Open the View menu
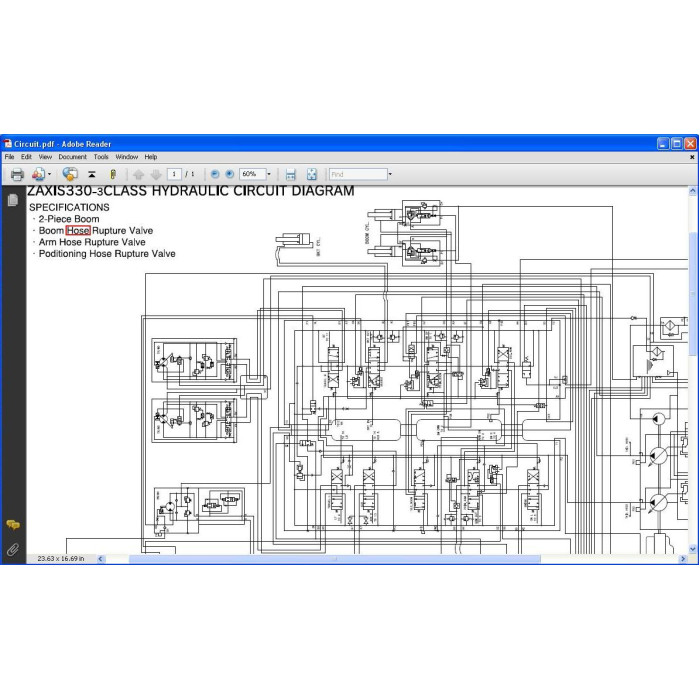This screenshot has width=700, height=700. [45, 157]
